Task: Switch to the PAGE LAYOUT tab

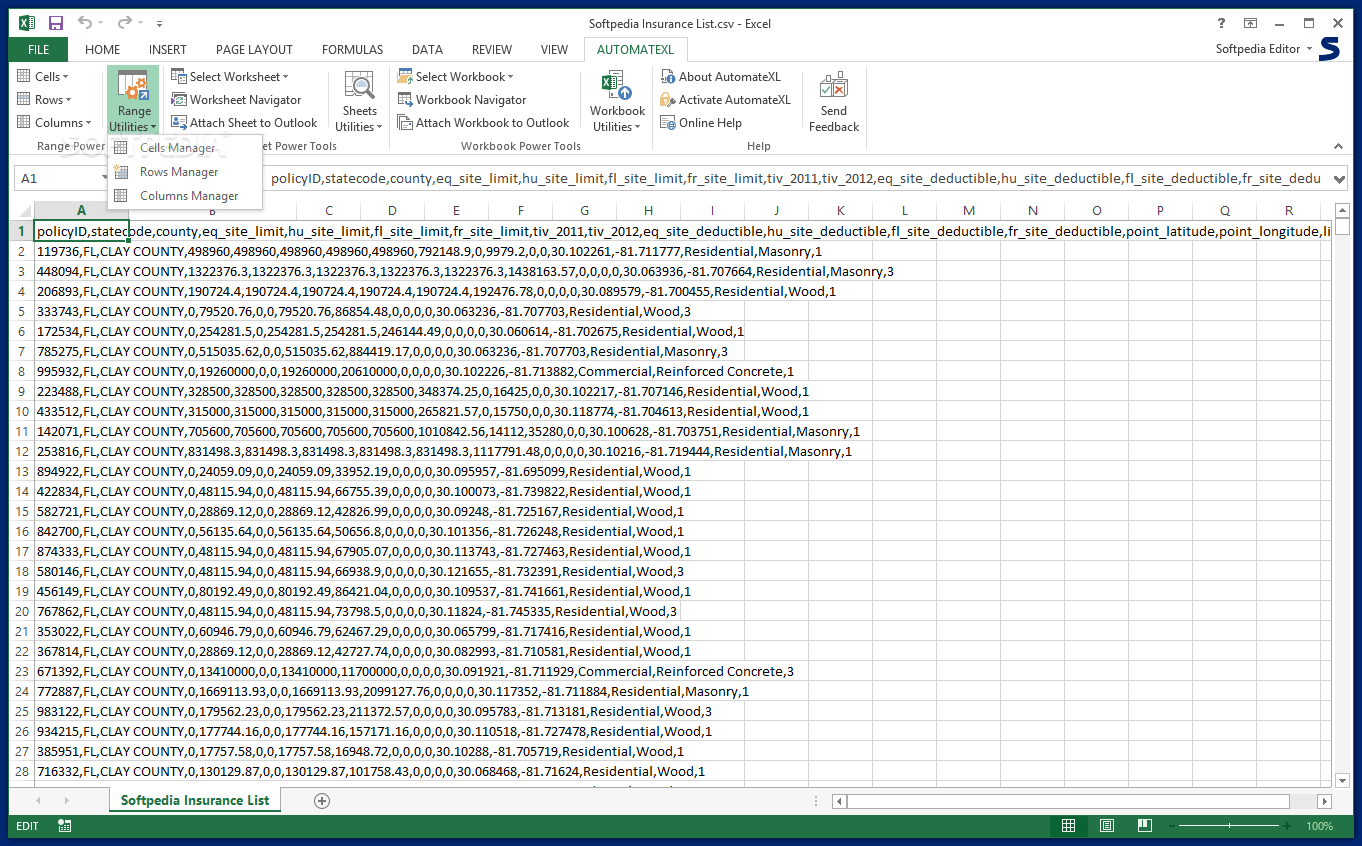Action: pyautogui.click(x=254, y=49)
